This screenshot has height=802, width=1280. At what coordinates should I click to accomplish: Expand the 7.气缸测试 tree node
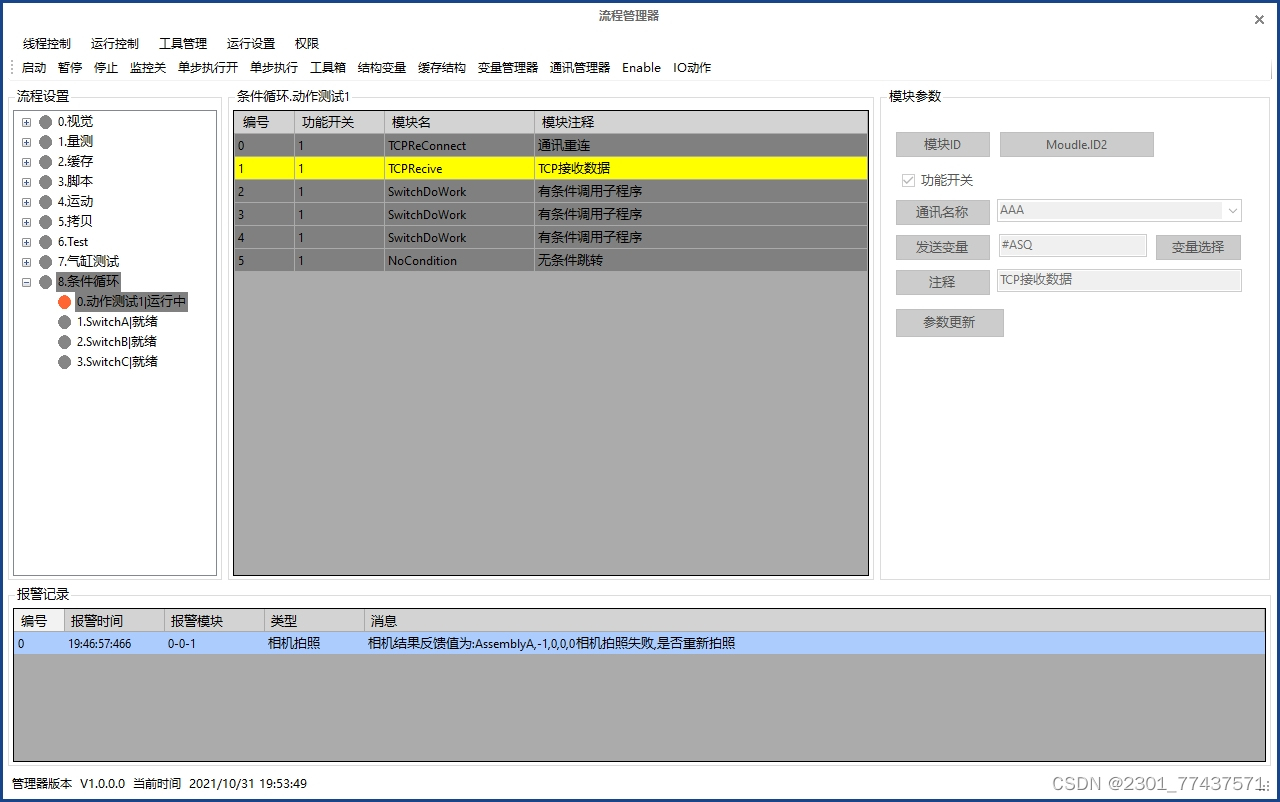[x=26, y=262]
